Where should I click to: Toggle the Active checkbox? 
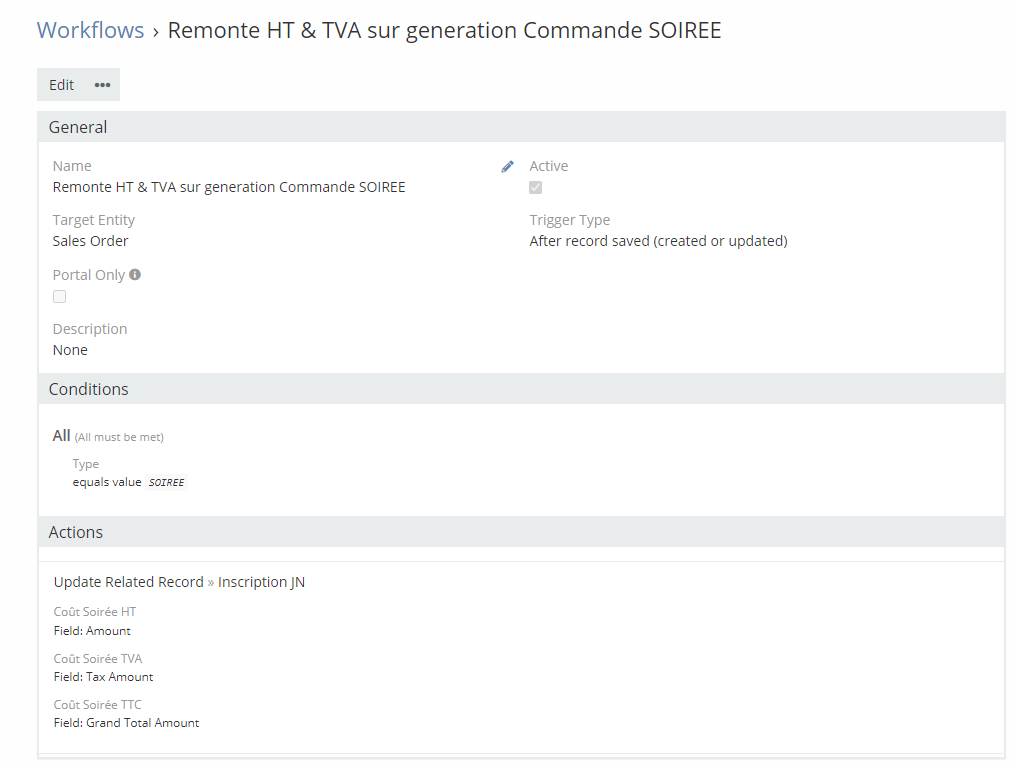[536, 188]
